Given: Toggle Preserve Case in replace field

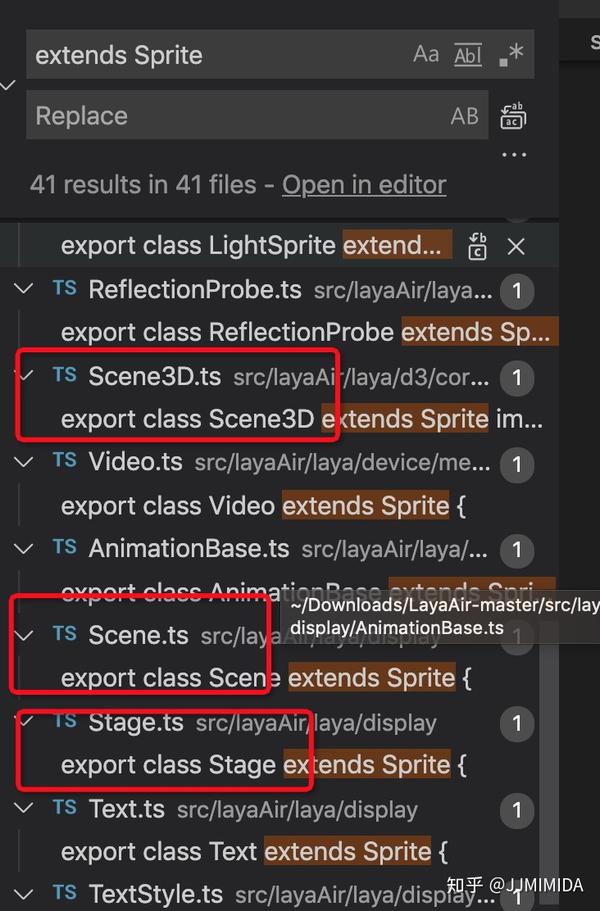Looking at the screenshot, I should (x=464, y=116).
